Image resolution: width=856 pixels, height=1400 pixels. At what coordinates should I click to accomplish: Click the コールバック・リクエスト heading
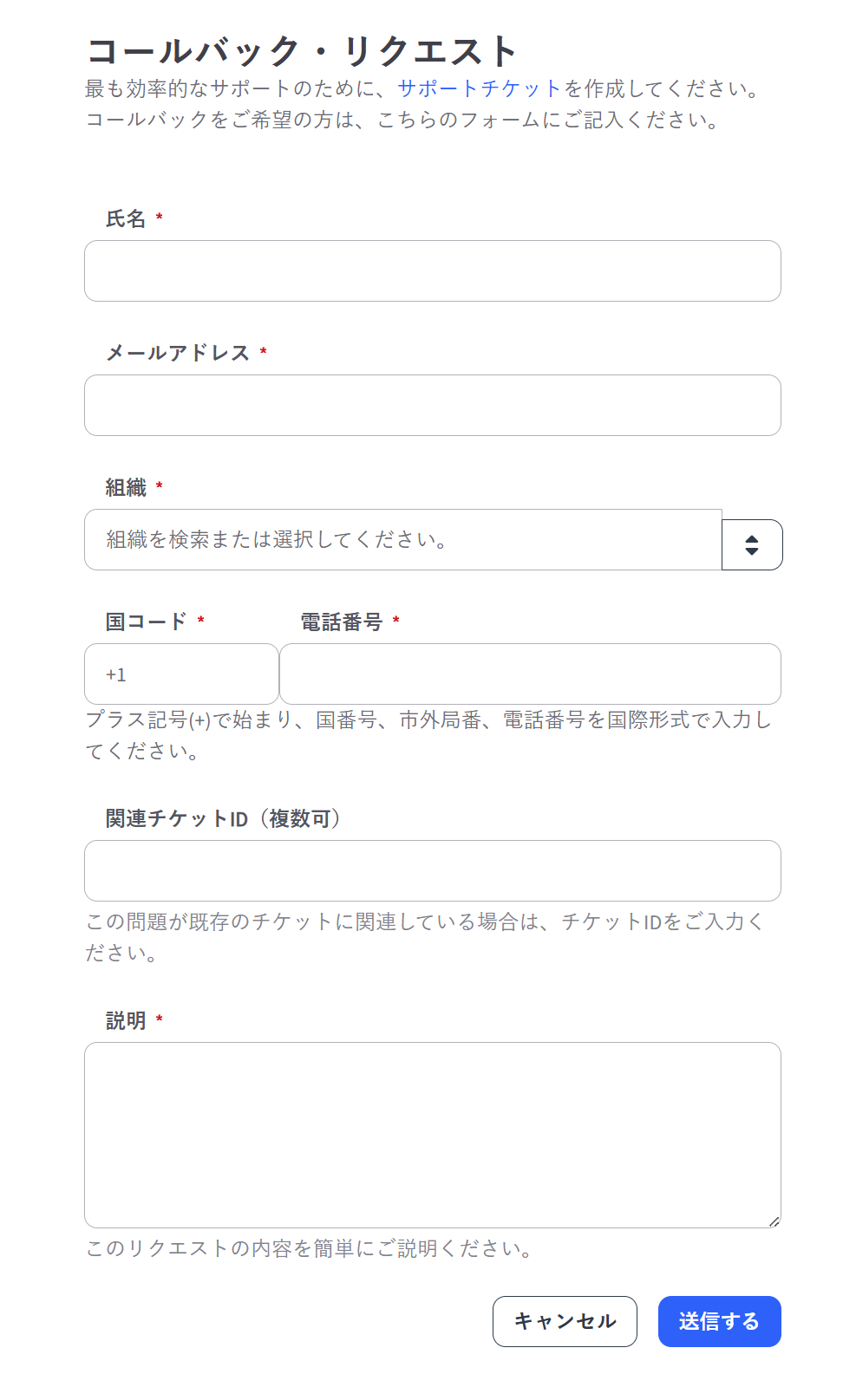click(302, 51)
